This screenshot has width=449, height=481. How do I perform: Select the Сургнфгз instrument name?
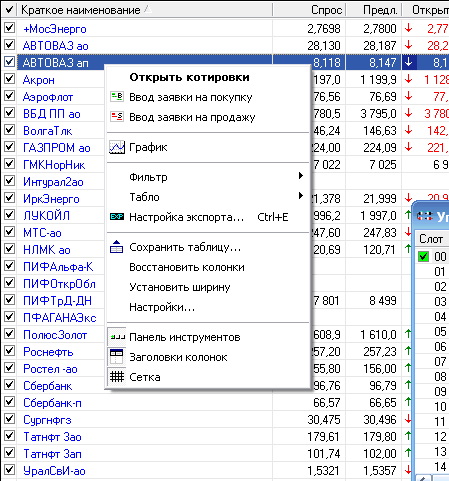click(x=47, y=420)
